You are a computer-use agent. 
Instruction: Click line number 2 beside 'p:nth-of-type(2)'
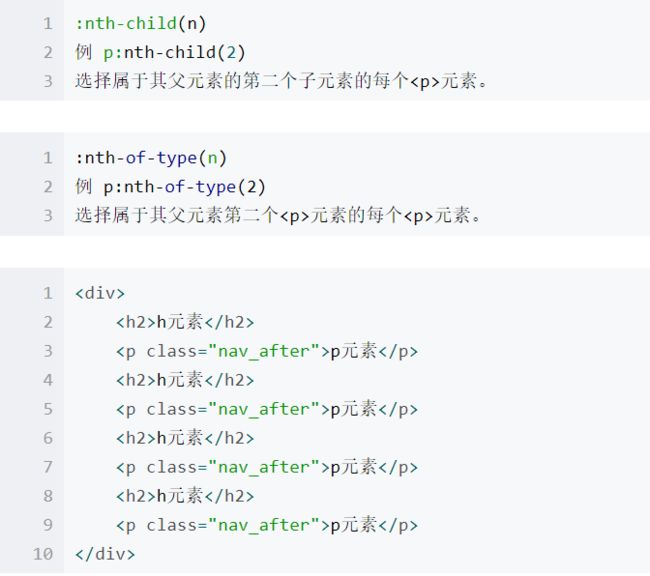coord(48,187)
